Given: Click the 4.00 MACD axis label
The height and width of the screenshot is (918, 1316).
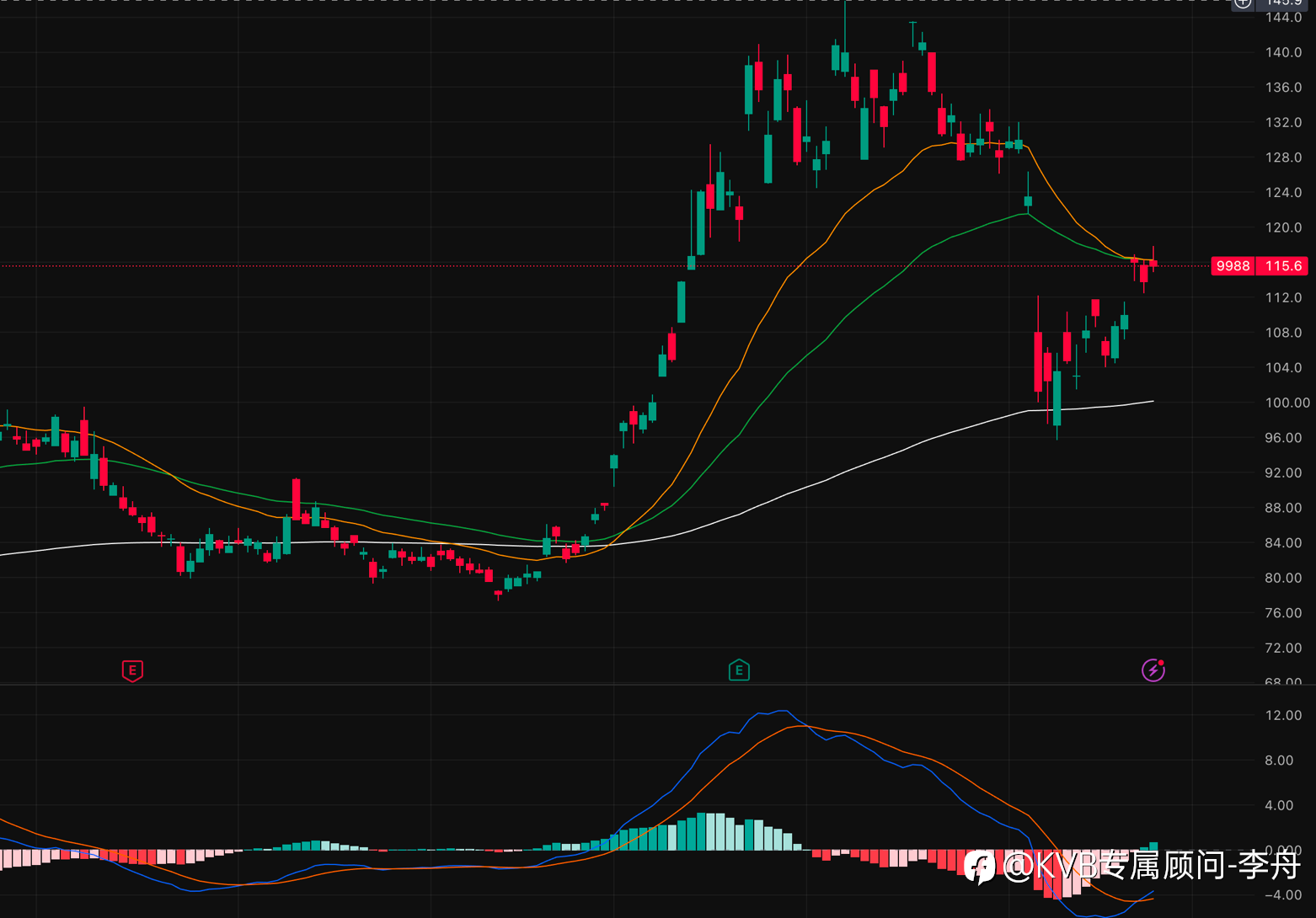Looking at the screenshot, I should point(1279,805).
